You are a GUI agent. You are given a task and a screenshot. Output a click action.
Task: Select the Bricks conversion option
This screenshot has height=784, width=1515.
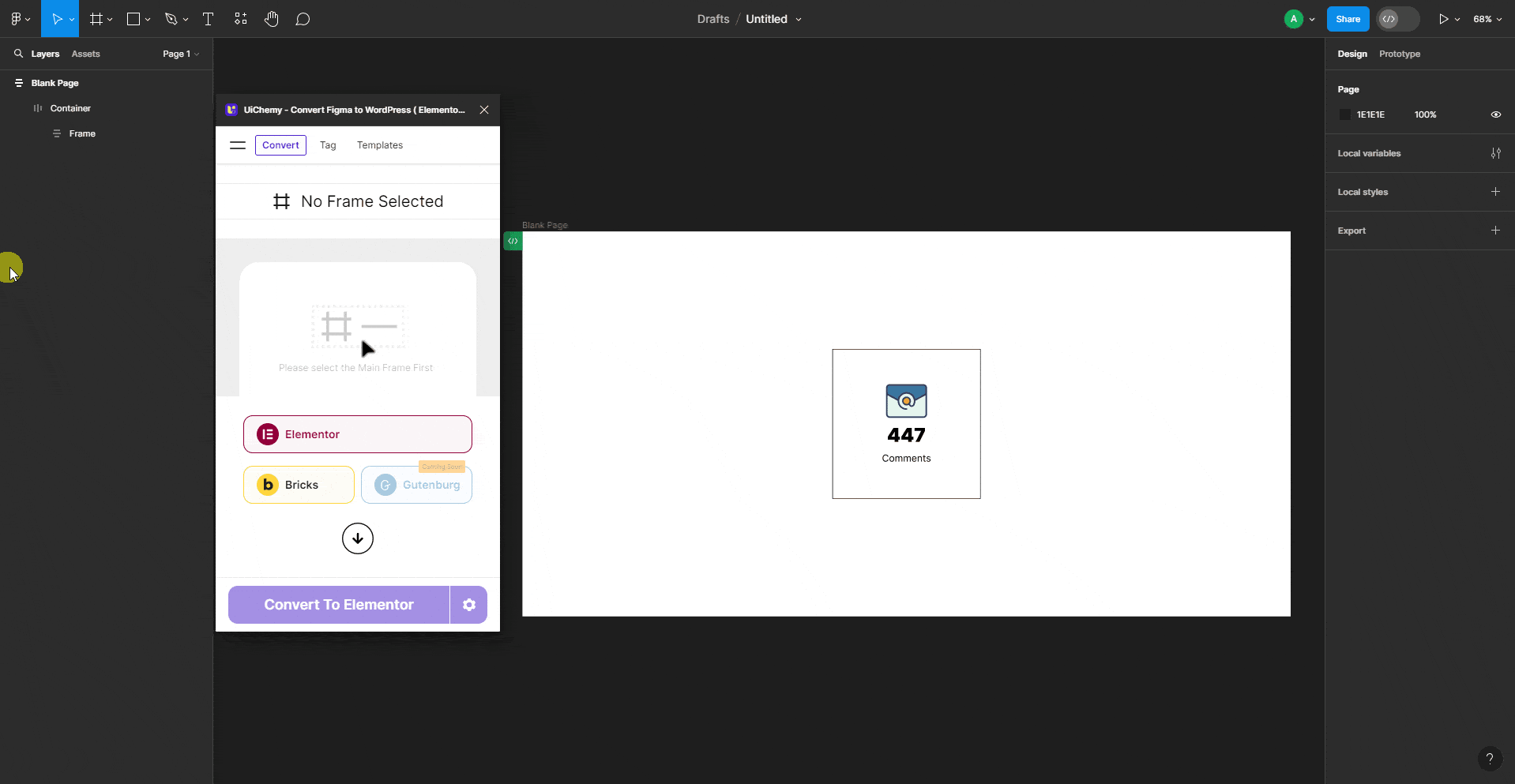tap(298, 485)
